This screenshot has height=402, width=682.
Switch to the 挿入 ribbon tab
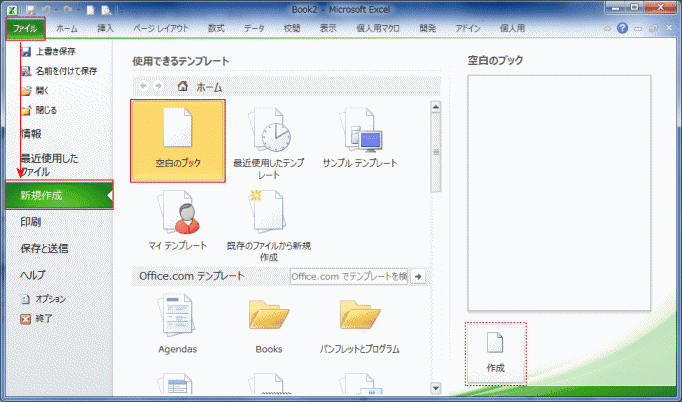105,29
